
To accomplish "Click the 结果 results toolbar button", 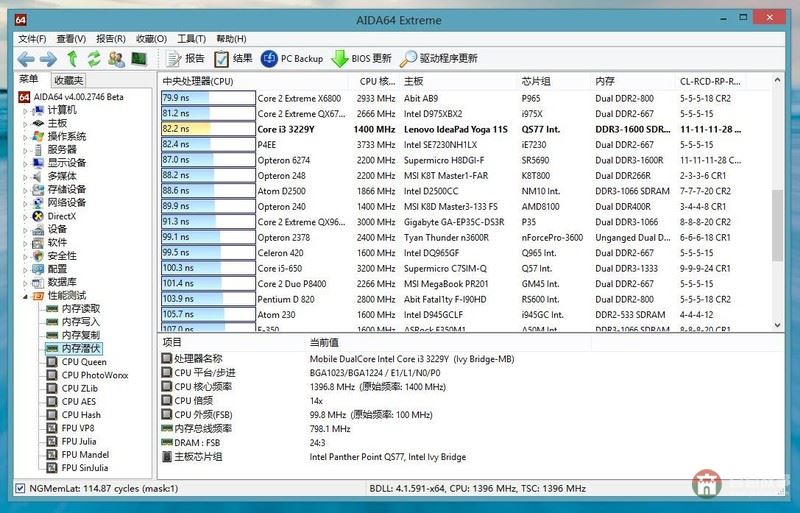I will (x=233, y=59).
